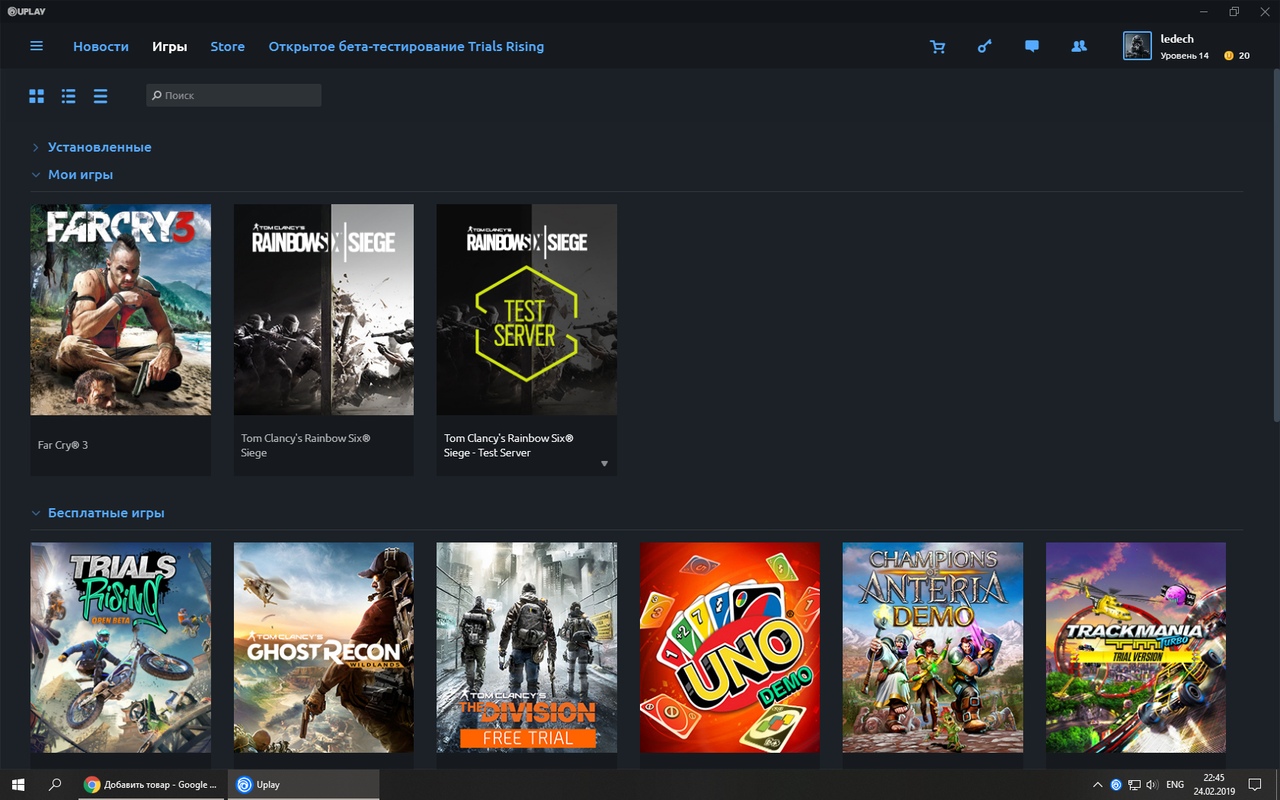Click the Uplay system tray icon
This screenshot has width=1280, height=800.
pos(1116,785)
